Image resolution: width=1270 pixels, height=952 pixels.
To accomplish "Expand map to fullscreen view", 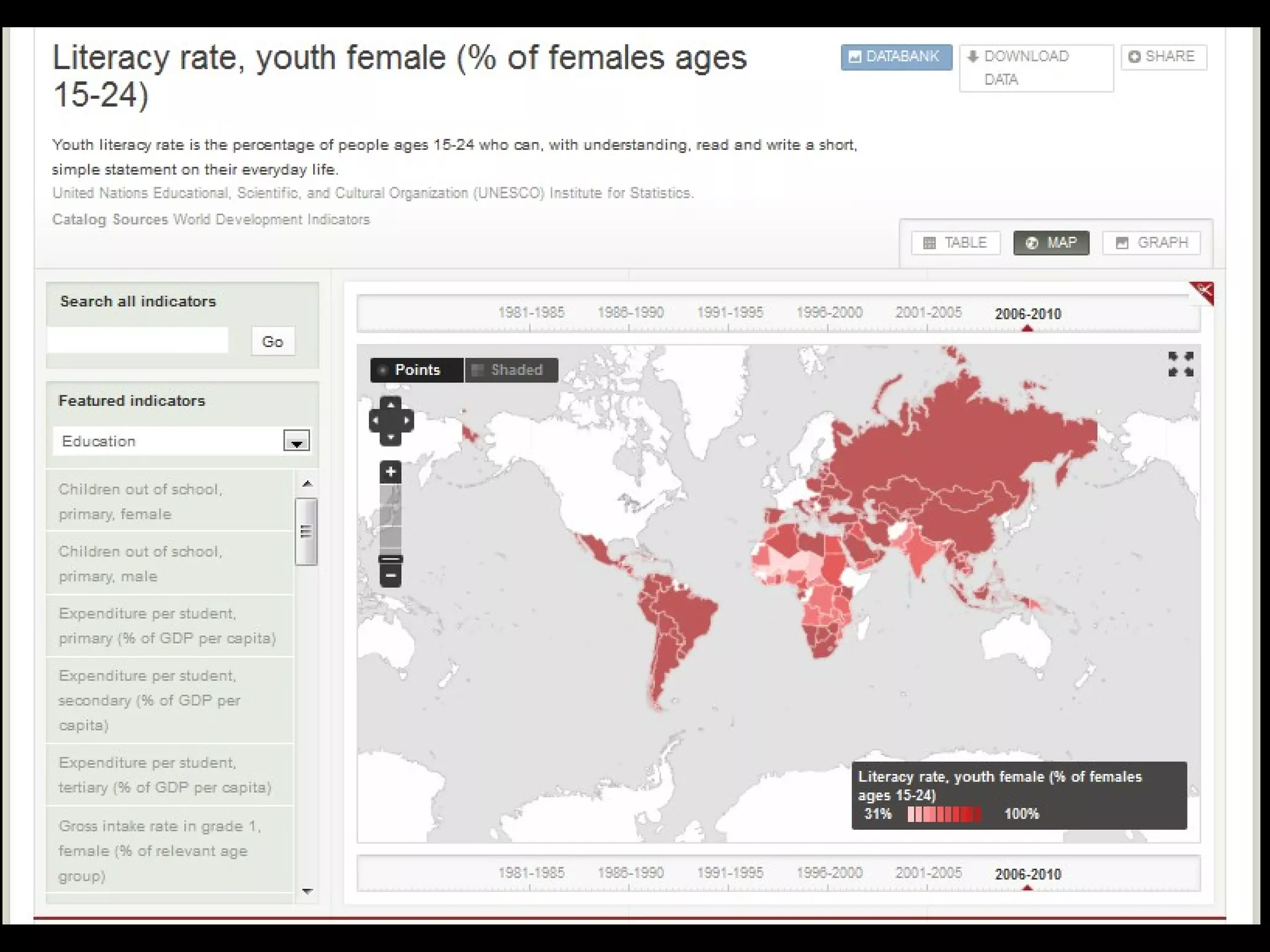I will click(1180, 364).
